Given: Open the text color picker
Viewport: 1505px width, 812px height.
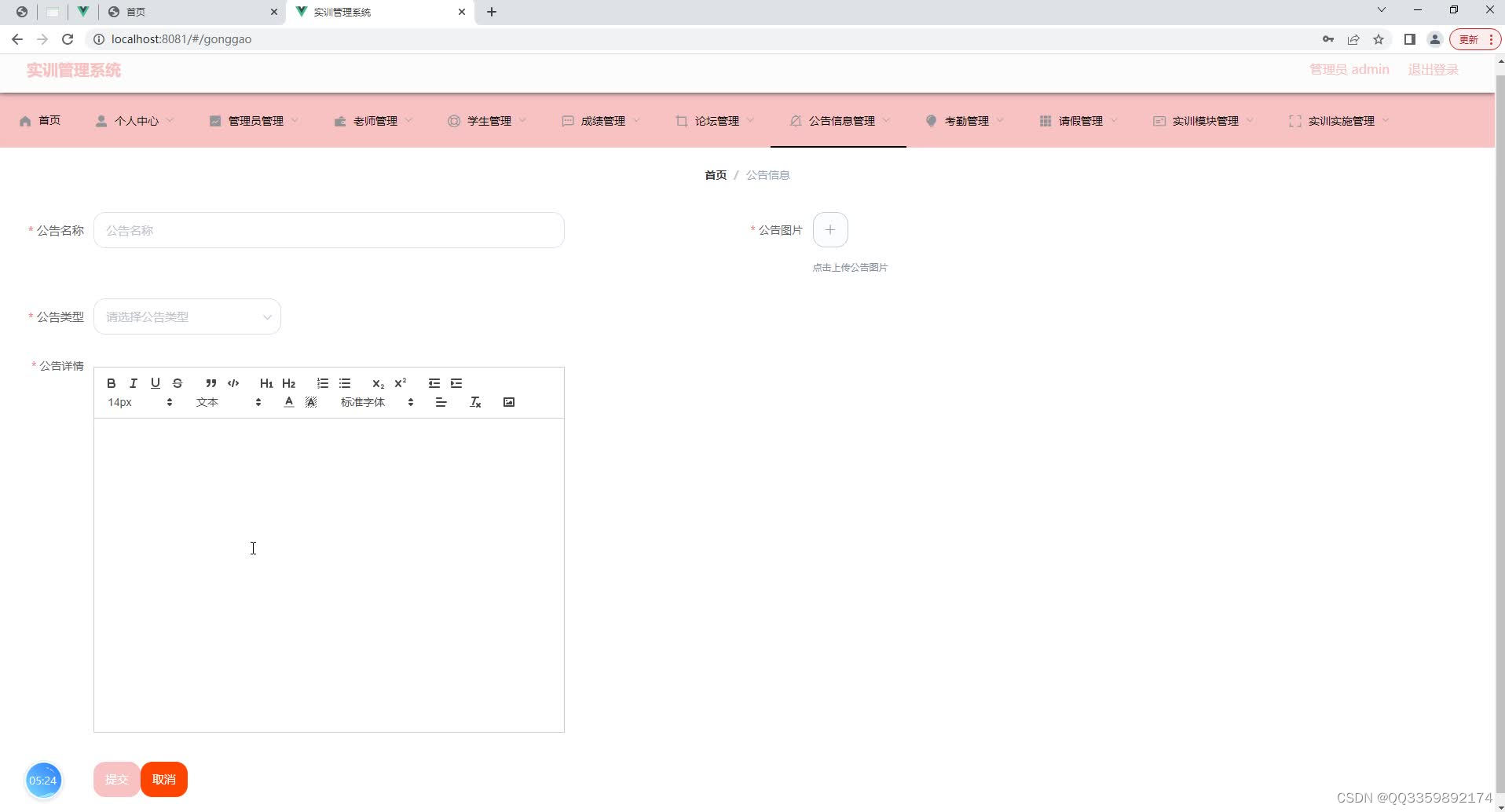Looking at the screenshot, I should pyautogui.click(x=289, y=402).
